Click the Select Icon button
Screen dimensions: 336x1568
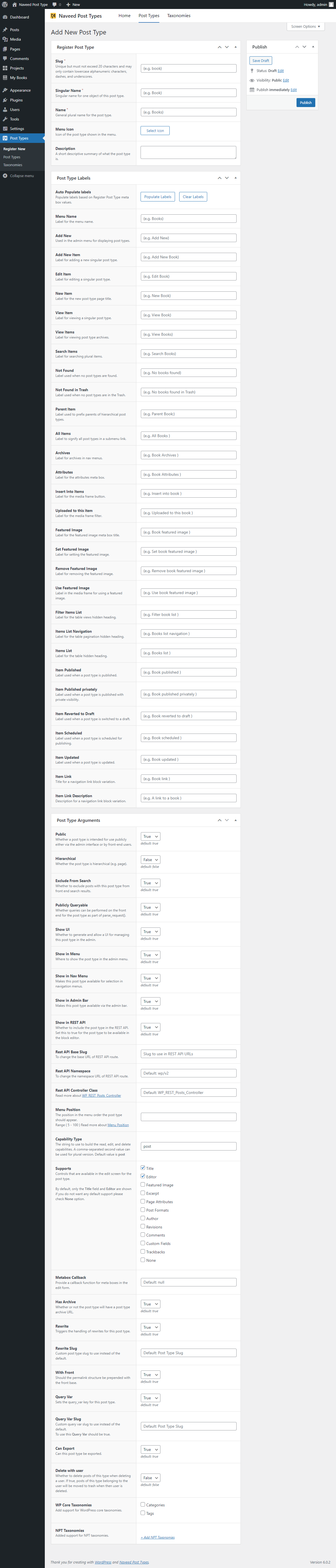click(155, 130)
